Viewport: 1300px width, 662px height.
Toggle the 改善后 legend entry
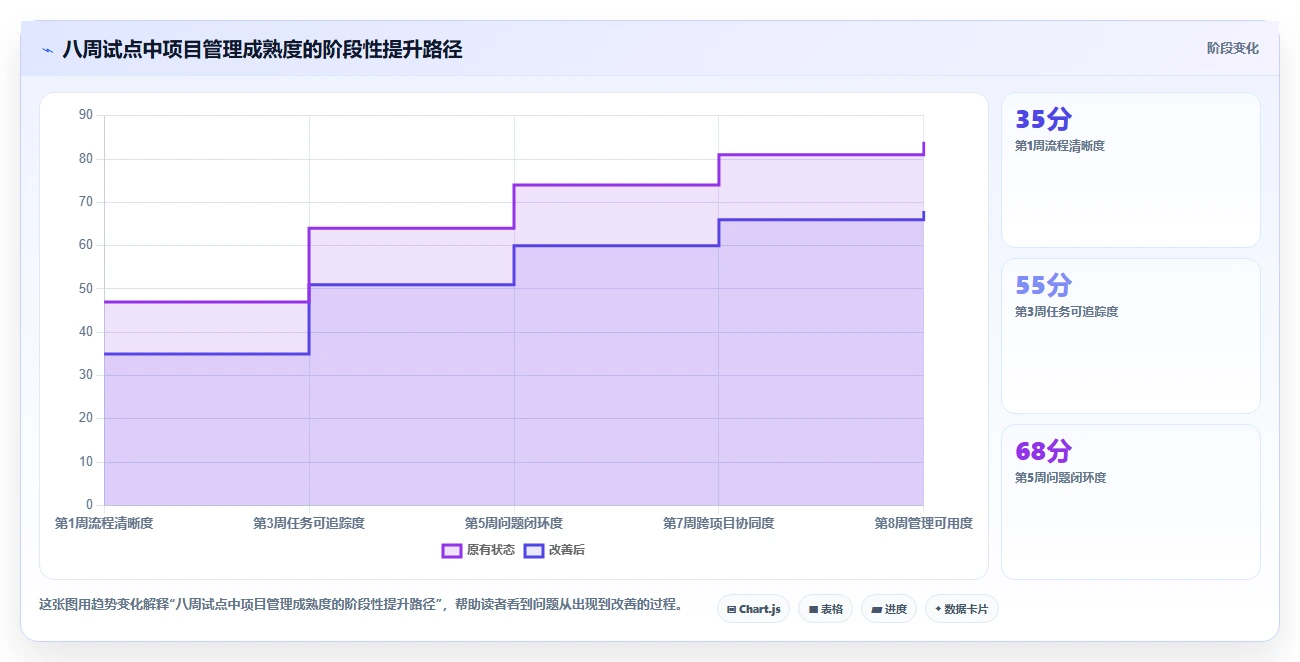click(x=554, y=550)
